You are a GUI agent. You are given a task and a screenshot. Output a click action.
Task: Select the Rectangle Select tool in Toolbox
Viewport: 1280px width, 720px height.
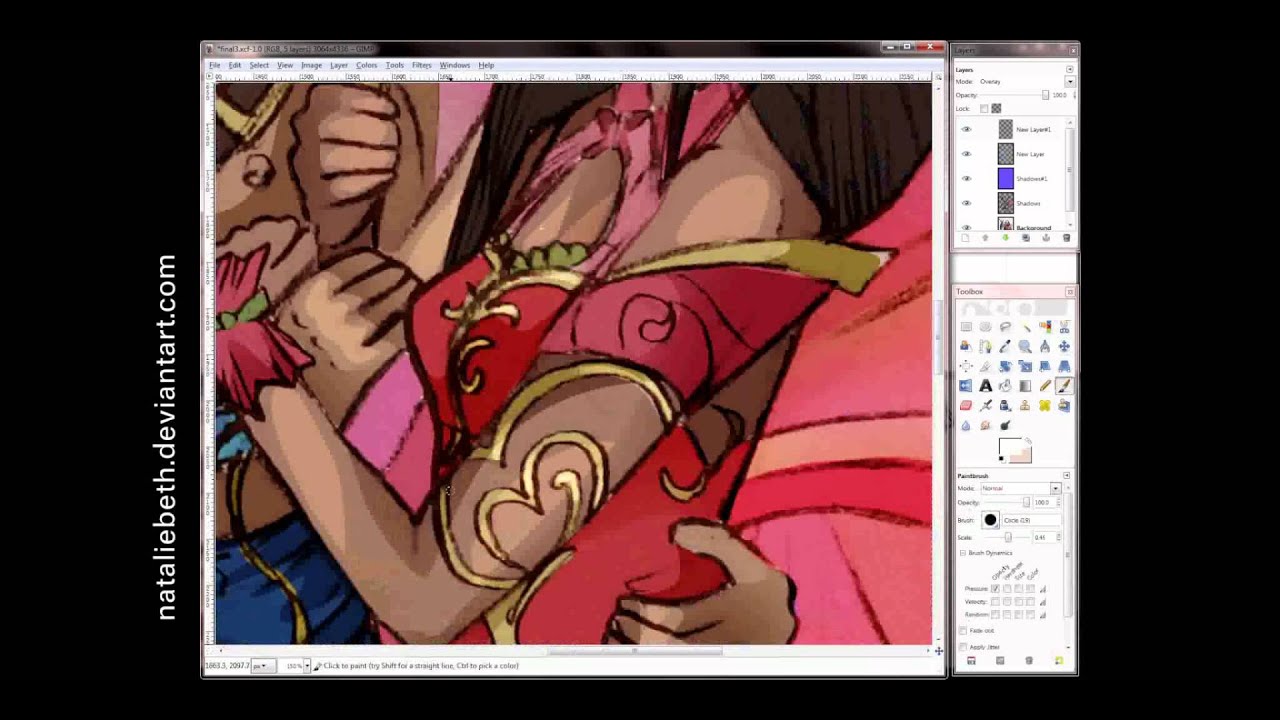pyautogui.click(x=966, y=327)
